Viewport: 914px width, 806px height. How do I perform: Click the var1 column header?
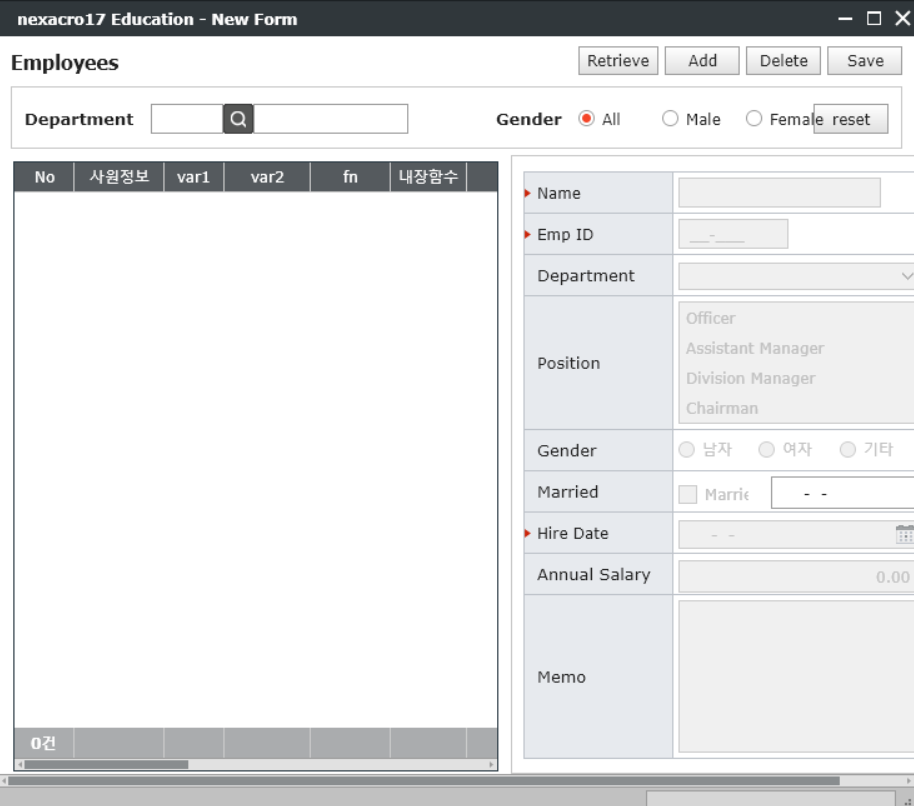click(194, 177)
